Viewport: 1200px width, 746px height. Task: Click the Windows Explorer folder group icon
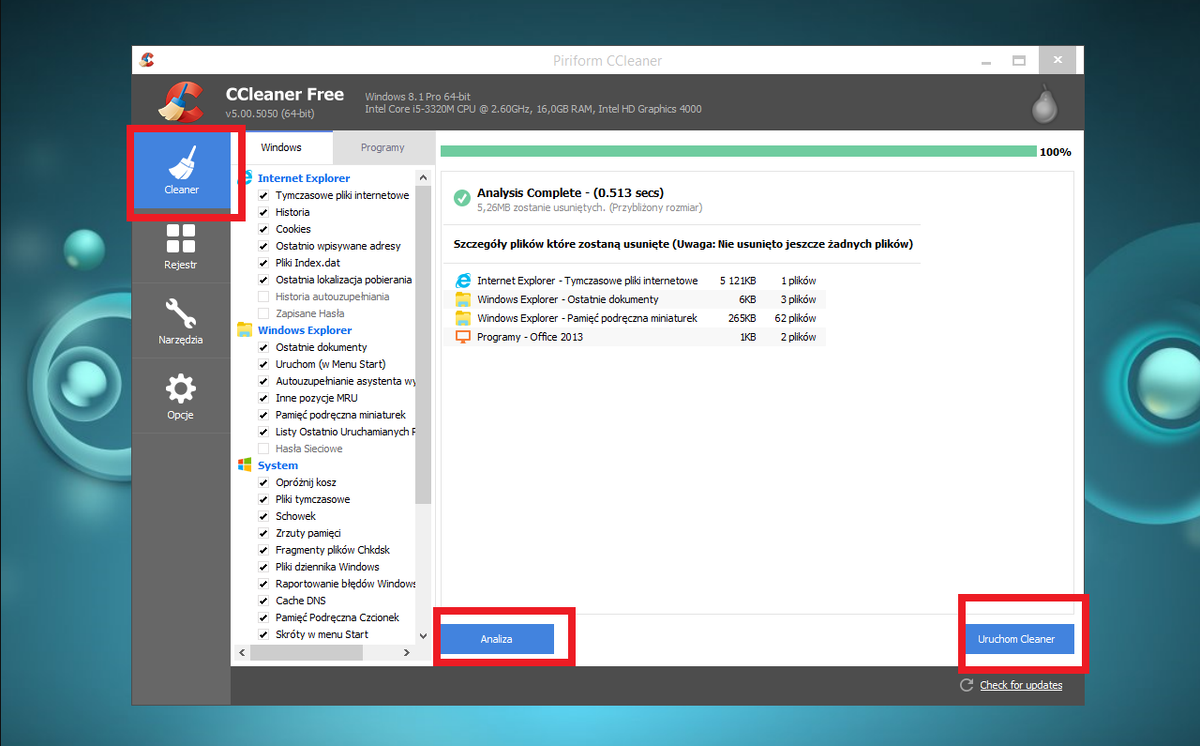coord(244,330)
